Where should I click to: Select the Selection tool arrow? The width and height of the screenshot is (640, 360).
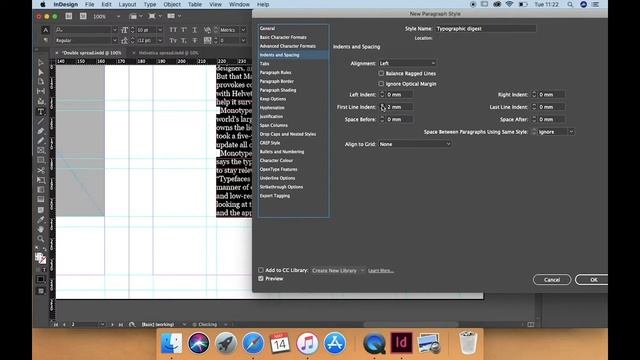point(41,63)
